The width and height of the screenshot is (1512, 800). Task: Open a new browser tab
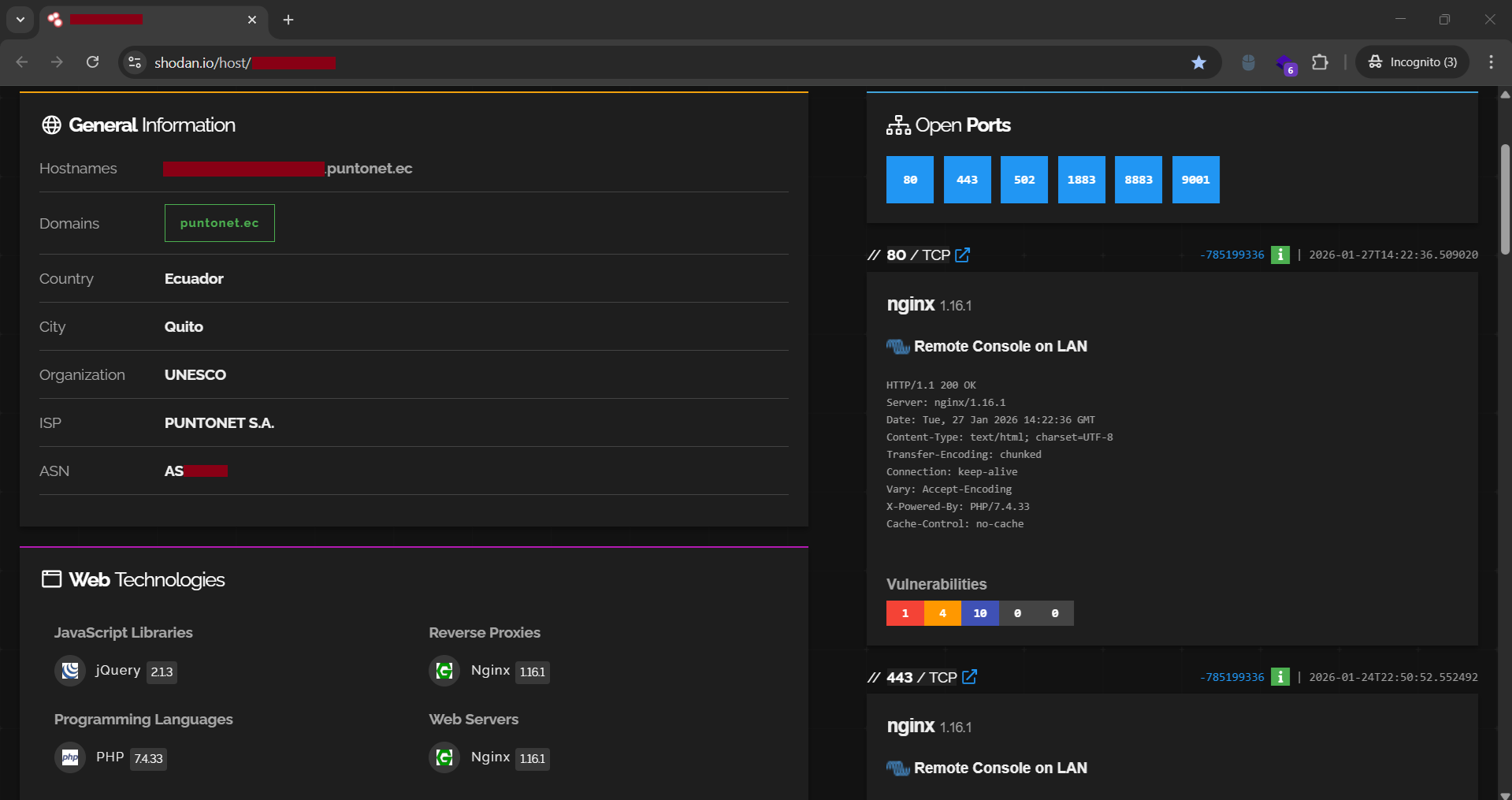click(288, 20)
